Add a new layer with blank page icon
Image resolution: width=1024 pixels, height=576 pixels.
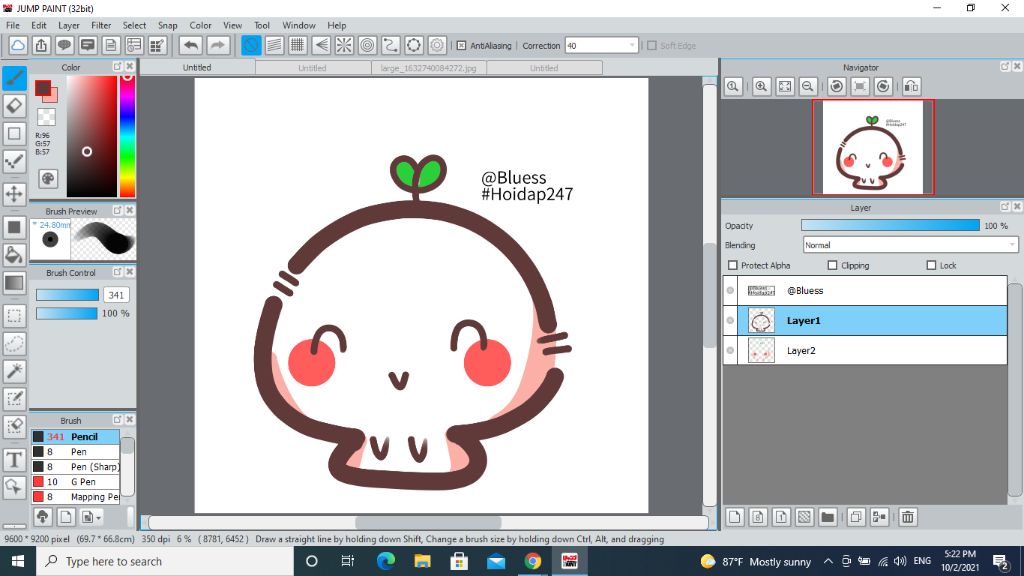[x=735, y=517]
